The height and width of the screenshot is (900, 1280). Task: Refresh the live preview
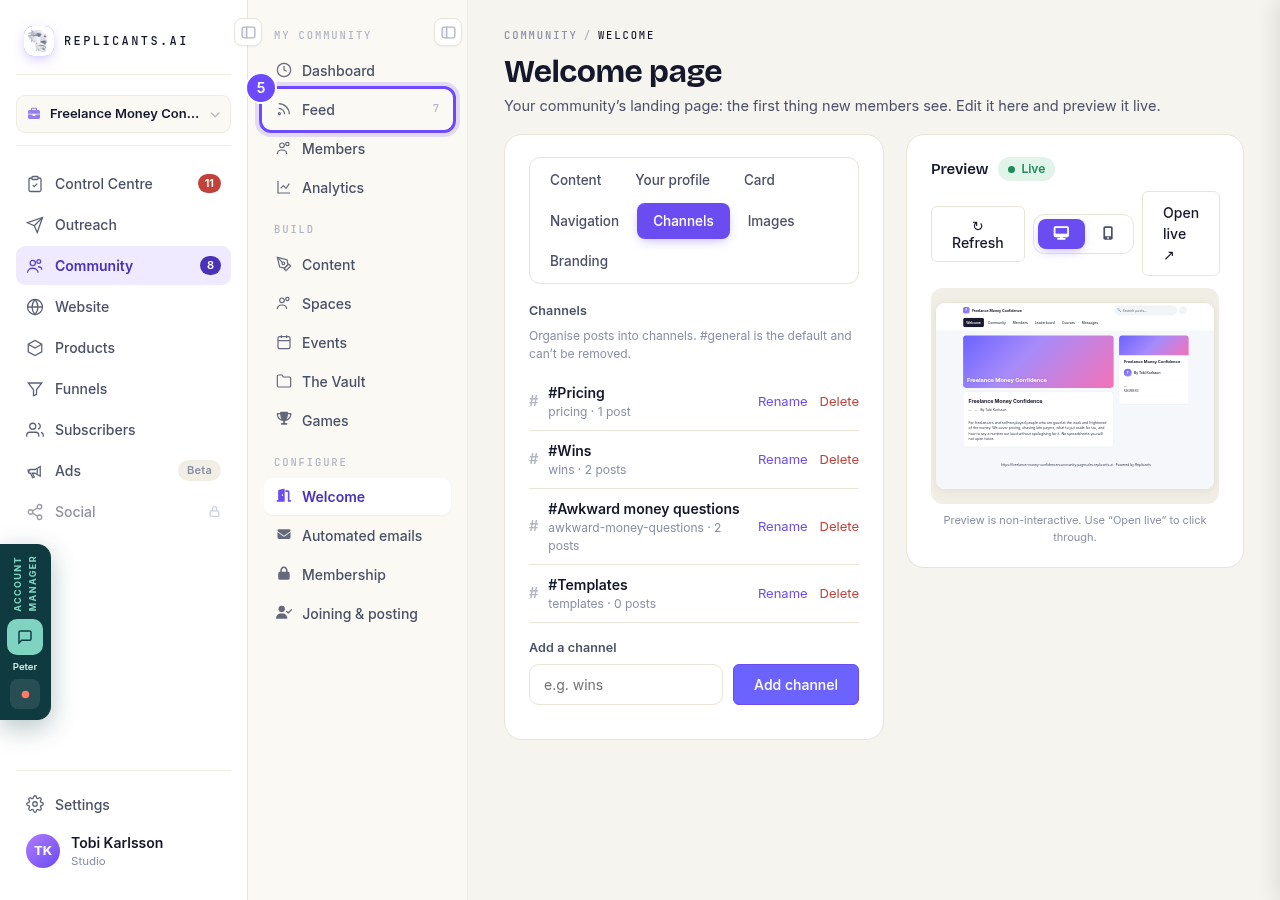(x=978, y=234)
